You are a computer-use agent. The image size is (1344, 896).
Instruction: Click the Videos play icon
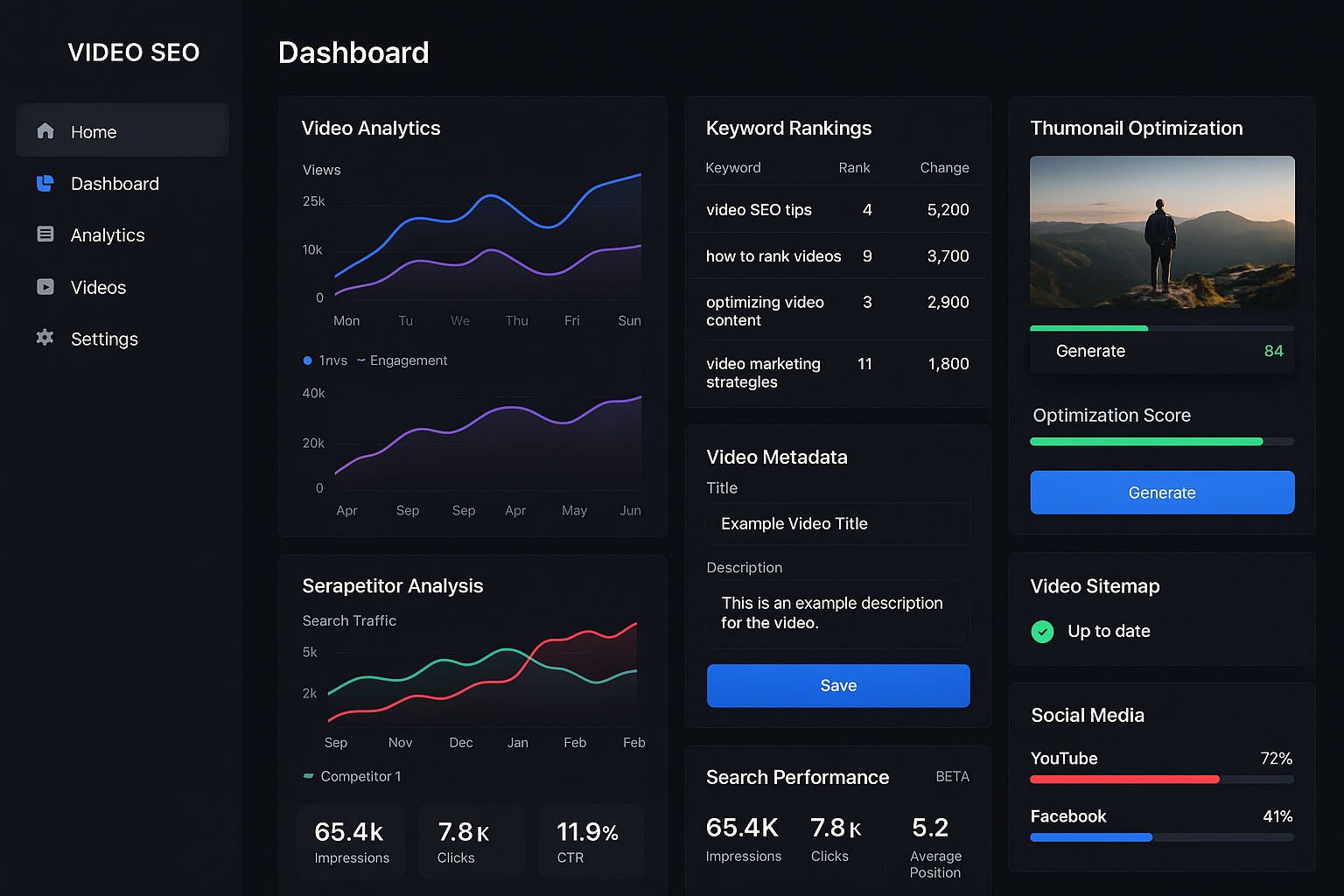[x=45, y=287]
